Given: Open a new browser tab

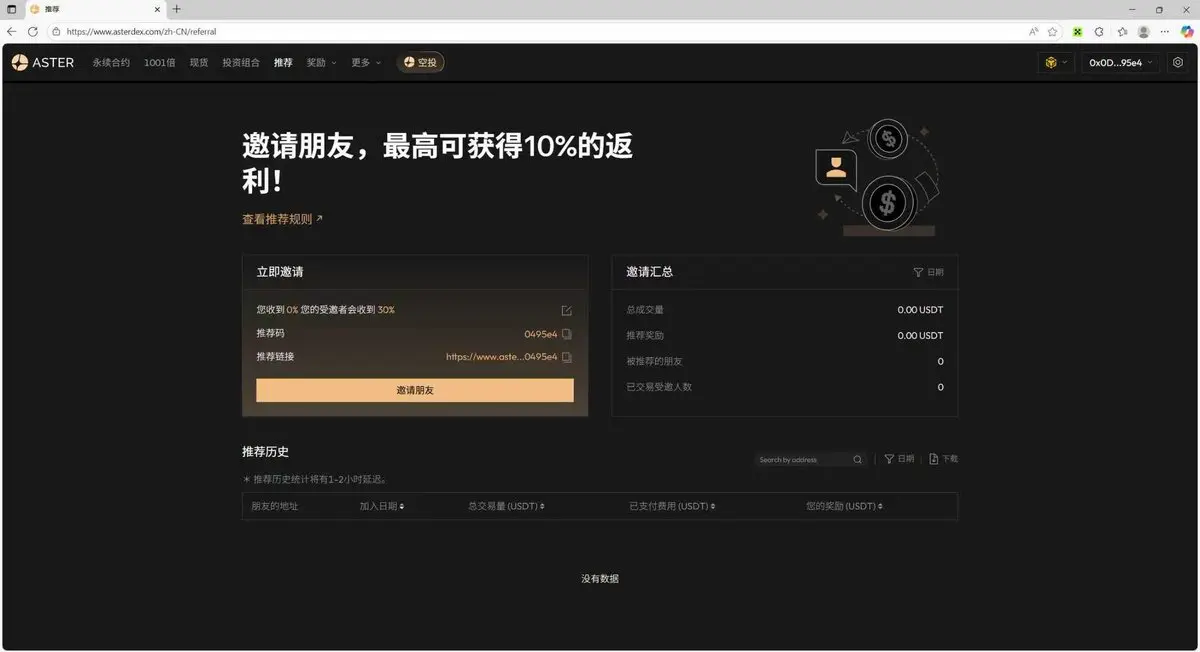Looking at the screenshot, I should pos(177,9).
